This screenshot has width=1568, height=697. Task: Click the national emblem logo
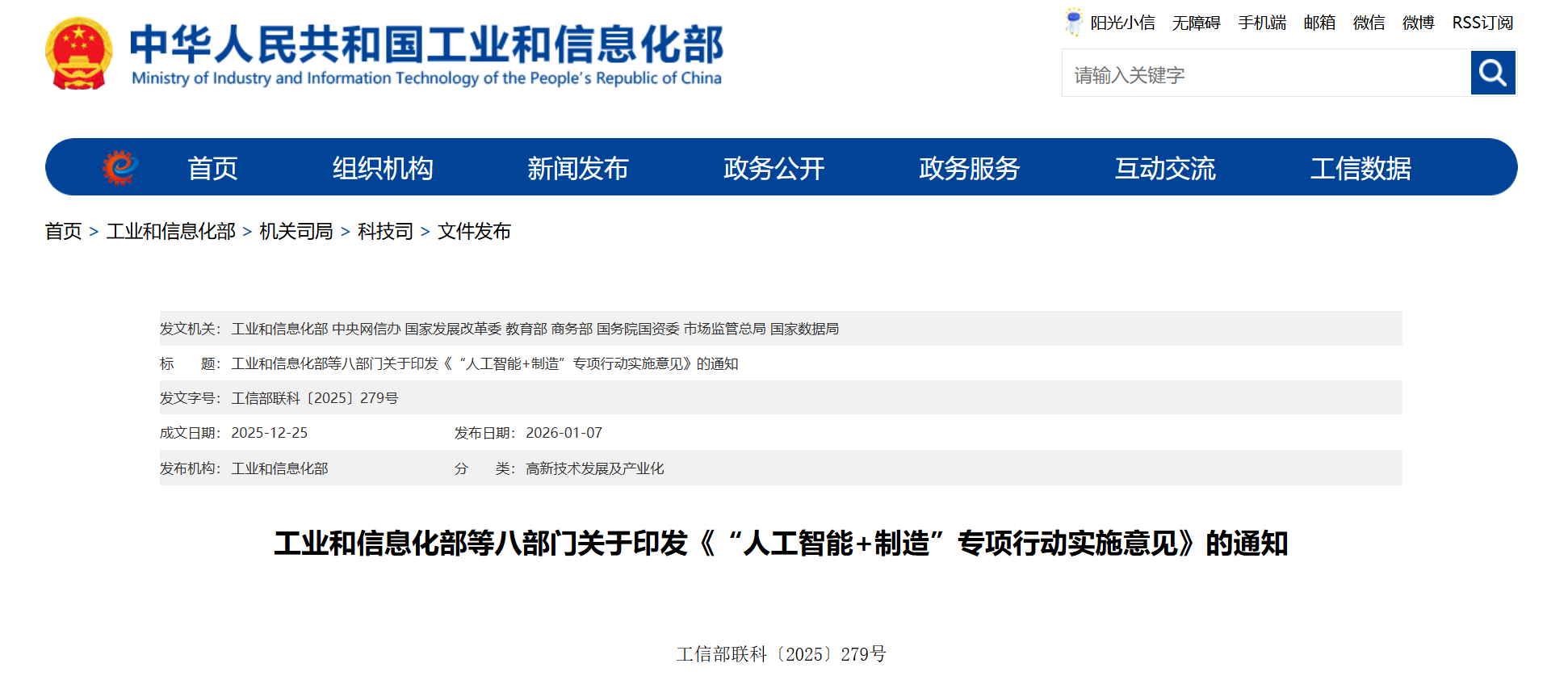point(78,53)
